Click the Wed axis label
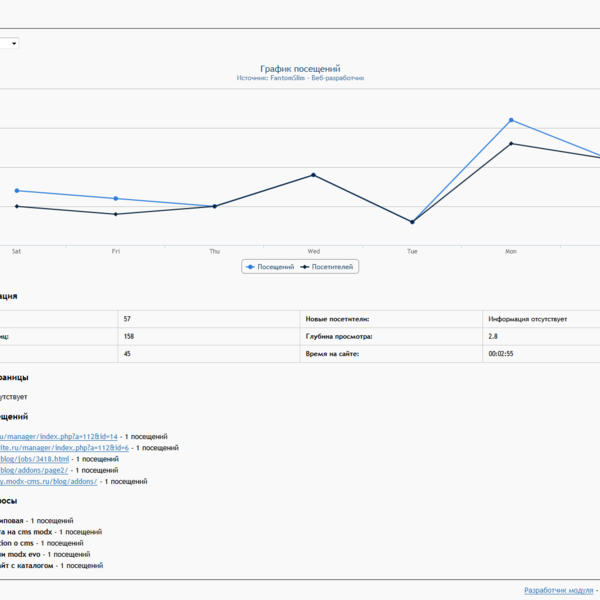Screen dimensions: 600x600 pyautogui.click(x=313, y=251)
